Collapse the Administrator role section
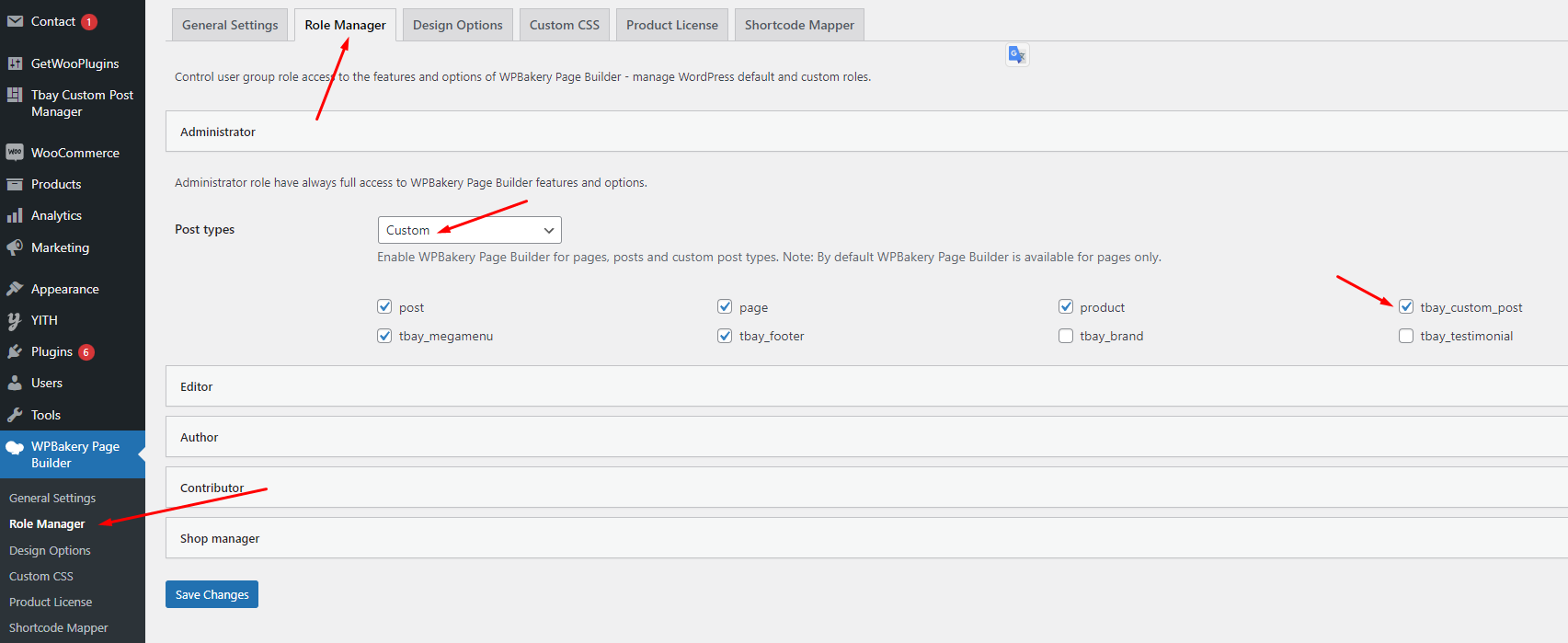Viewport: 1568px width, 643px height. pos(866,132)
